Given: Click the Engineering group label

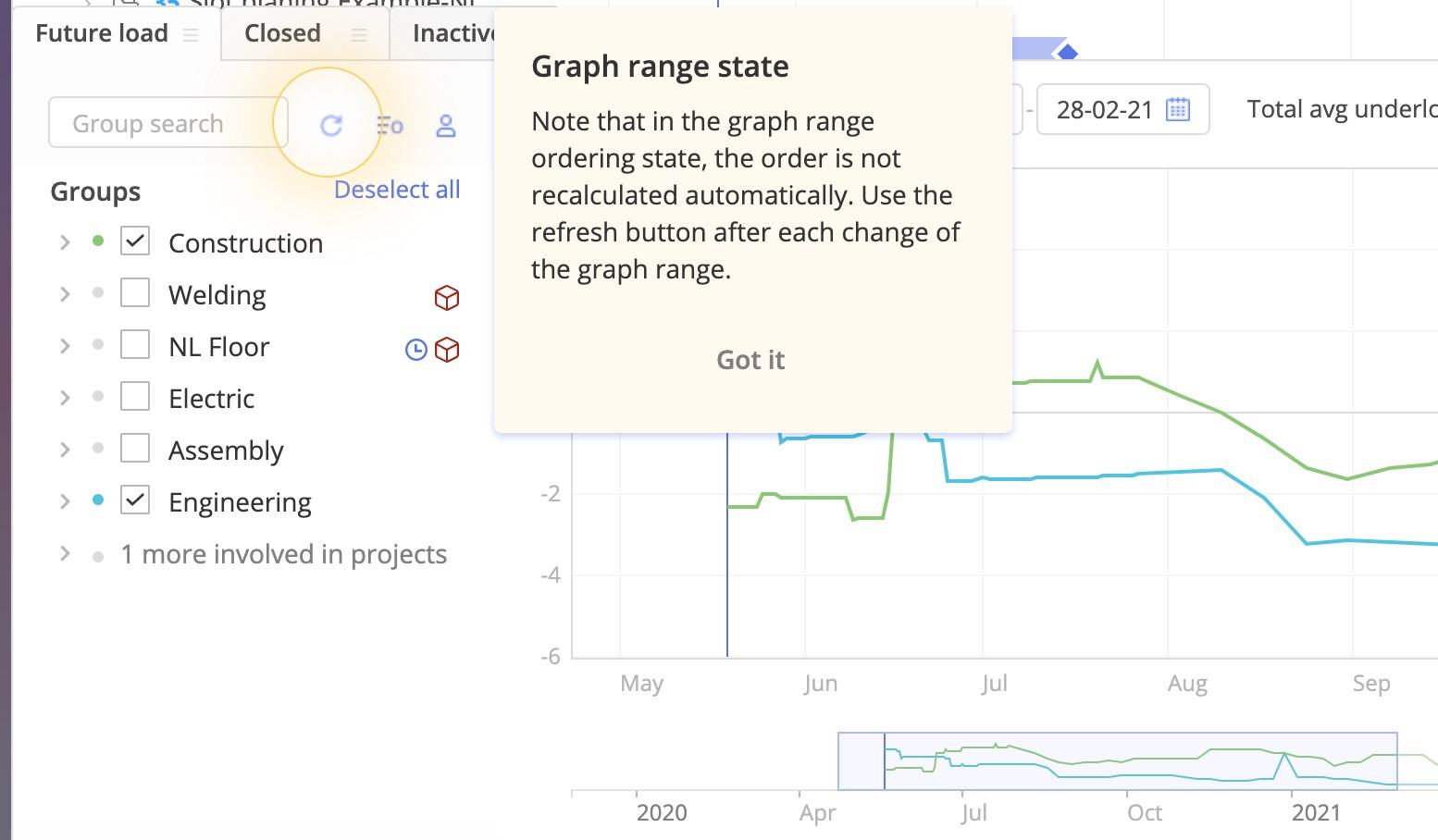Looking at the screenshot, I should 240,502.
